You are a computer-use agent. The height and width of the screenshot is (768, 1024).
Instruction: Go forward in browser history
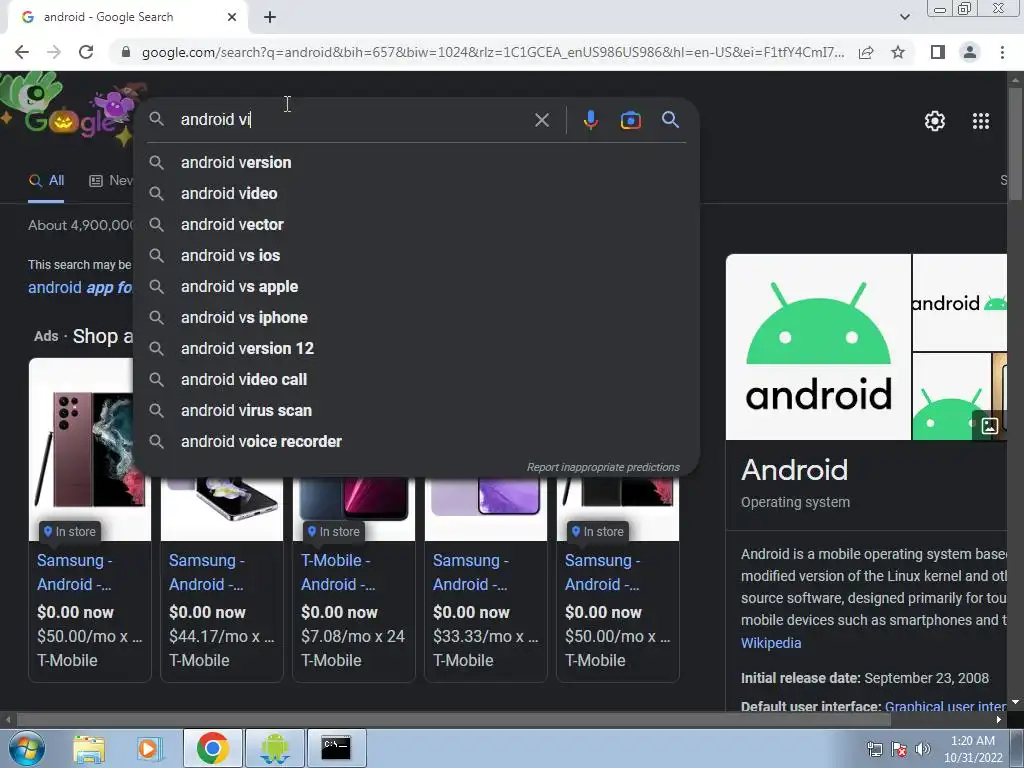[x=54, y=52]
